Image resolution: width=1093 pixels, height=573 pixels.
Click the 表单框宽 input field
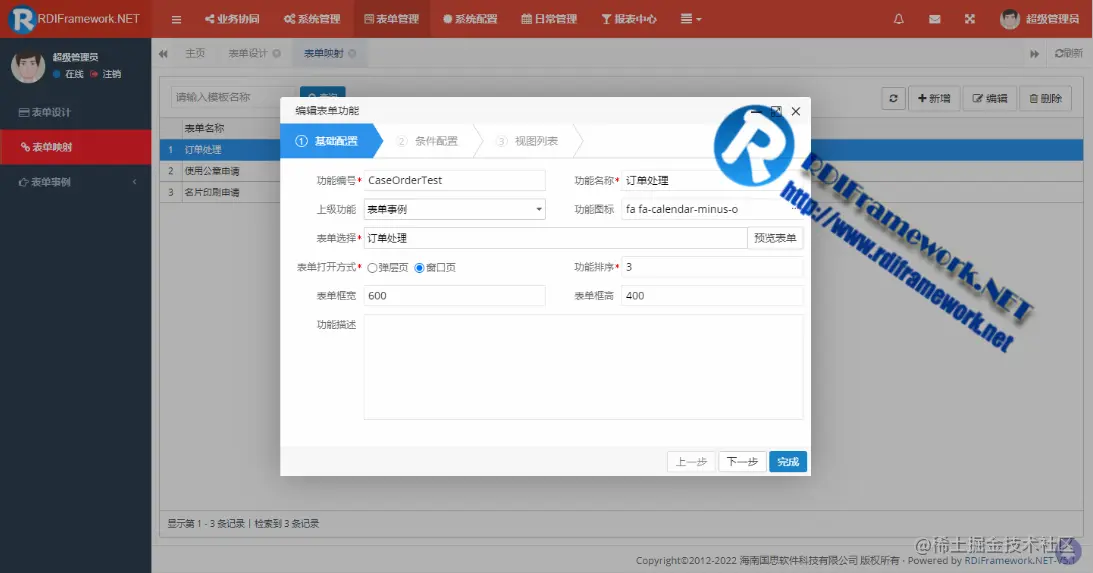click(454, 296)
